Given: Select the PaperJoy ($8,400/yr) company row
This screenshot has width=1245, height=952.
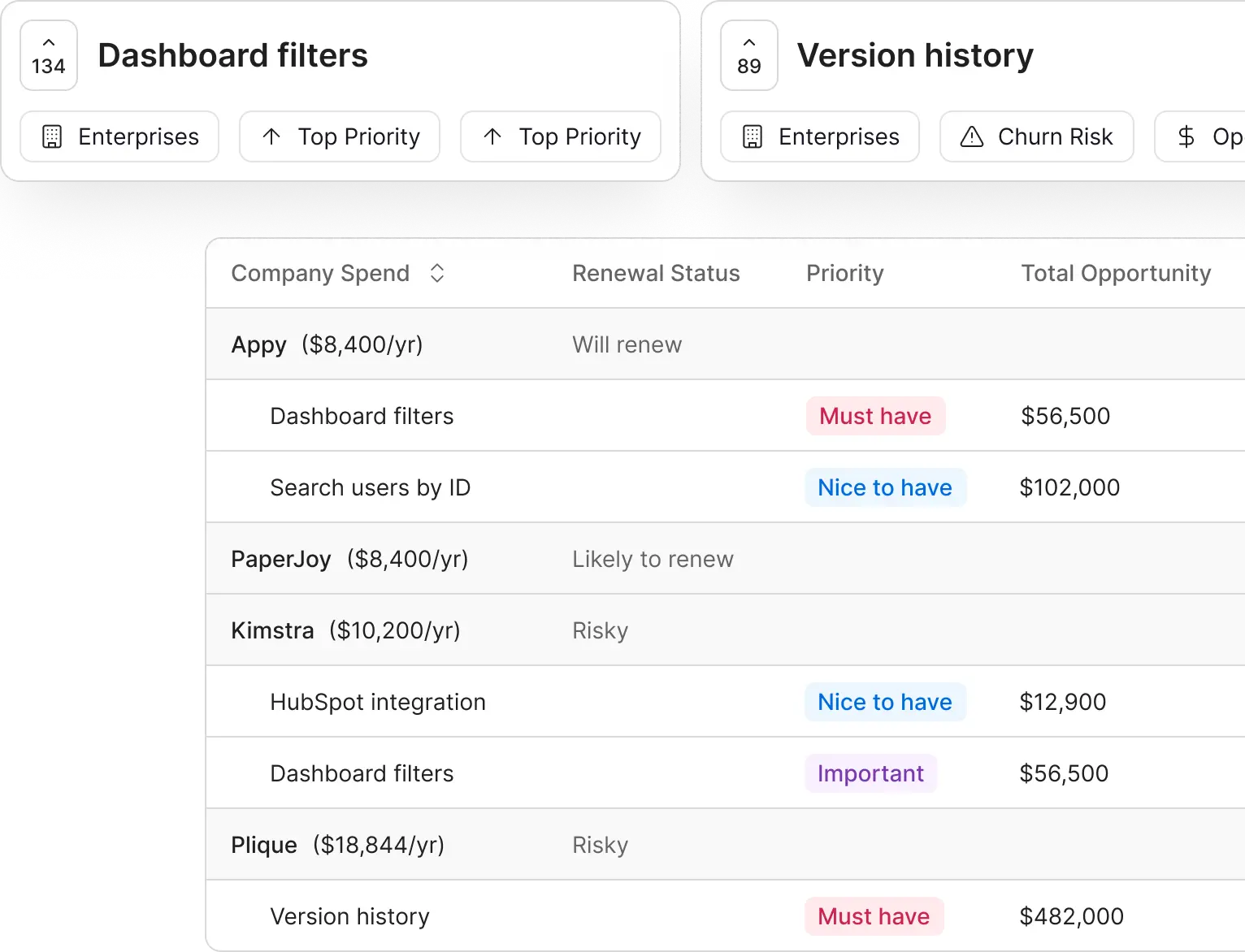Looking at the screenshot, I should pos(725,559).
